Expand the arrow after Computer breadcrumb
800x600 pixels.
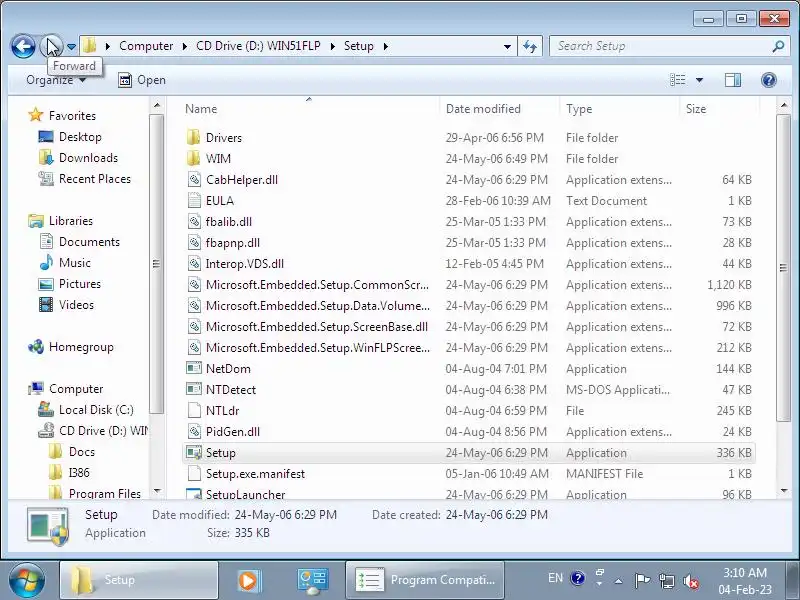(185, 46)
